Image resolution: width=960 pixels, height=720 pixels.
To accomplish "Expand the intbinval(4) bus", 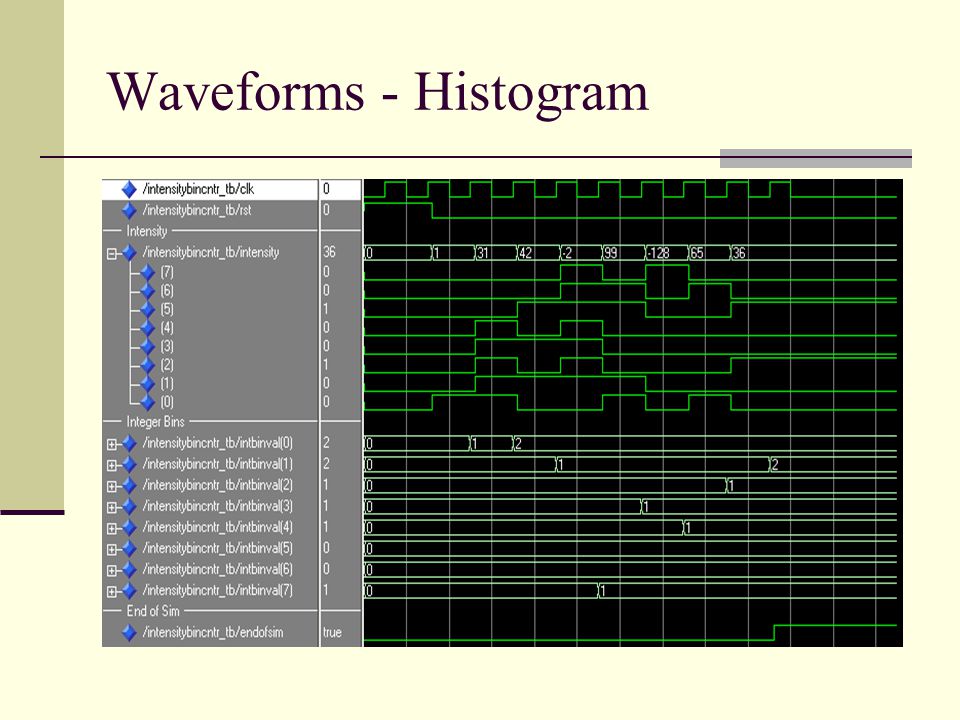I will click(111, 528).
